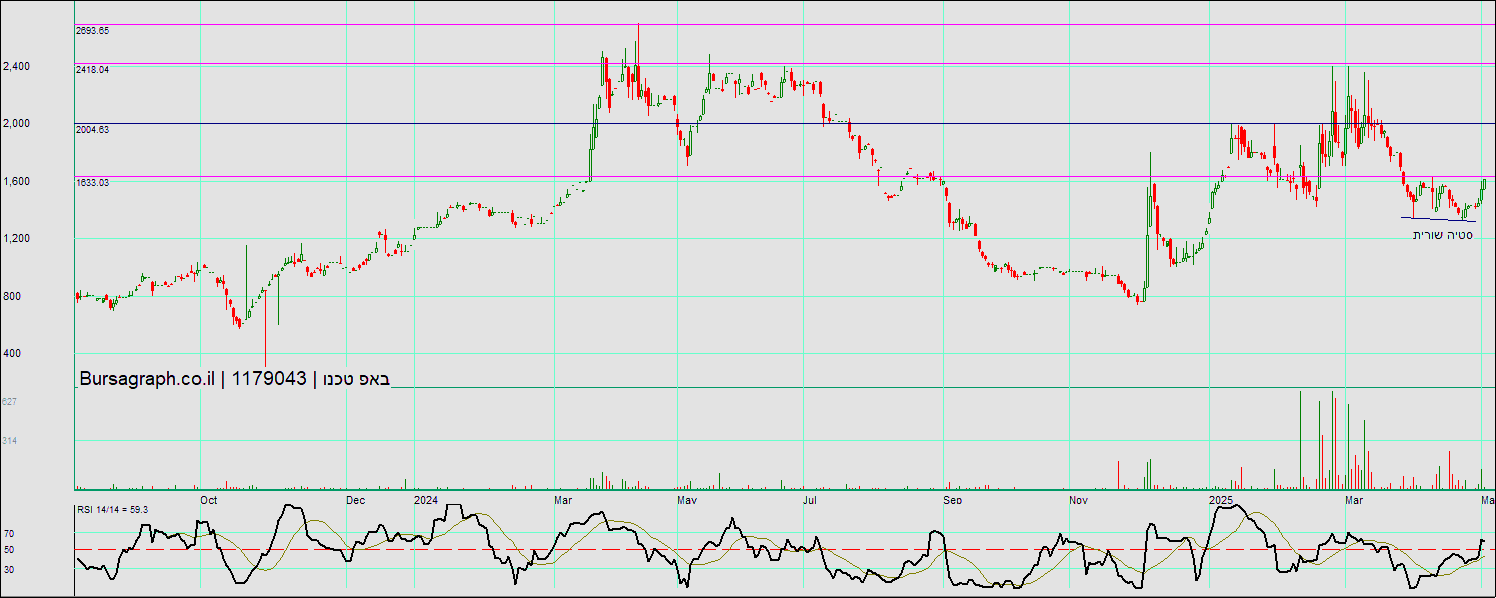Click the 2,000 price axis value

coord(16,123)
